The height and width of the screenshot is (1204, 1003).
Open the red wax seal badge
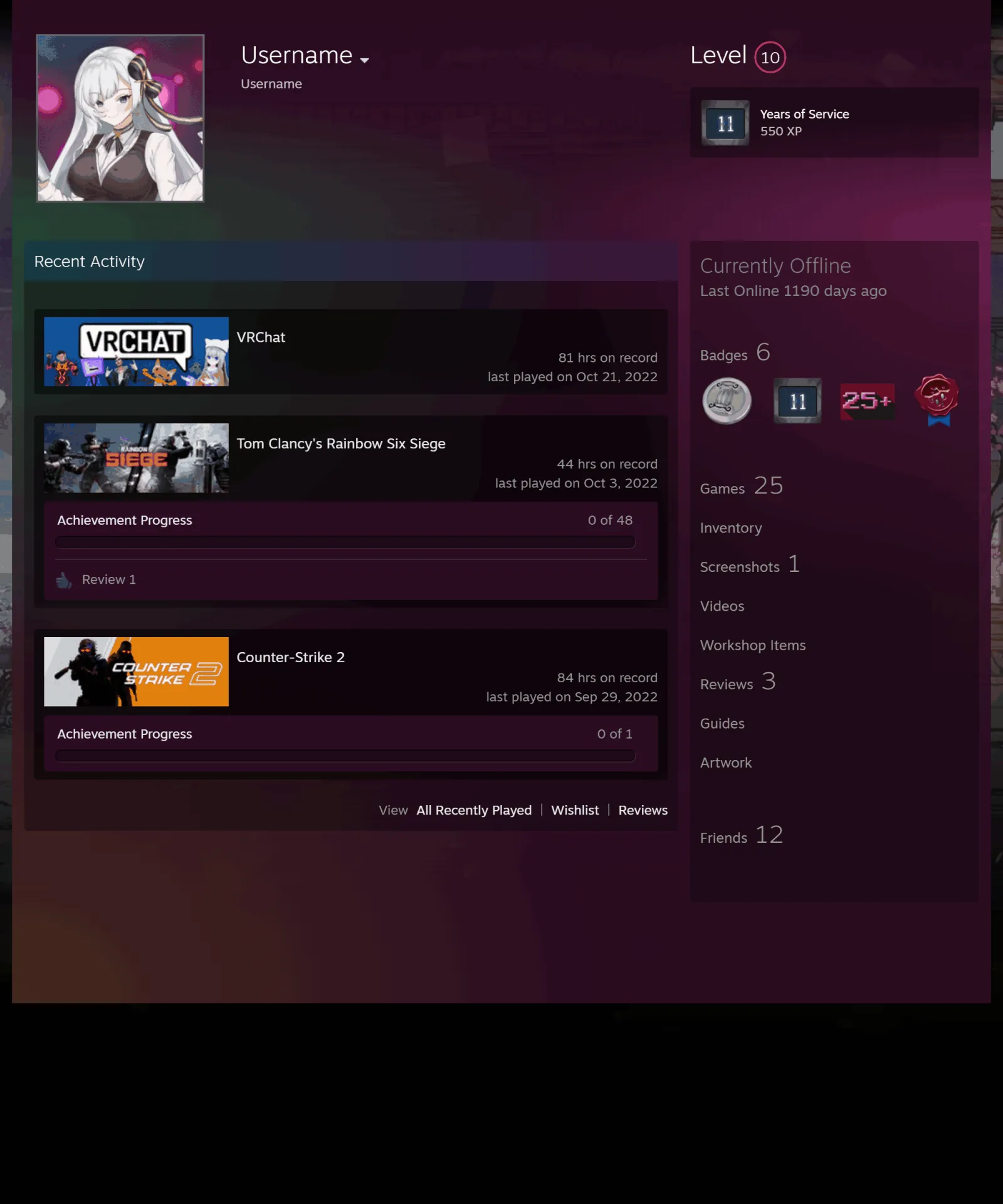coord(937,400)
